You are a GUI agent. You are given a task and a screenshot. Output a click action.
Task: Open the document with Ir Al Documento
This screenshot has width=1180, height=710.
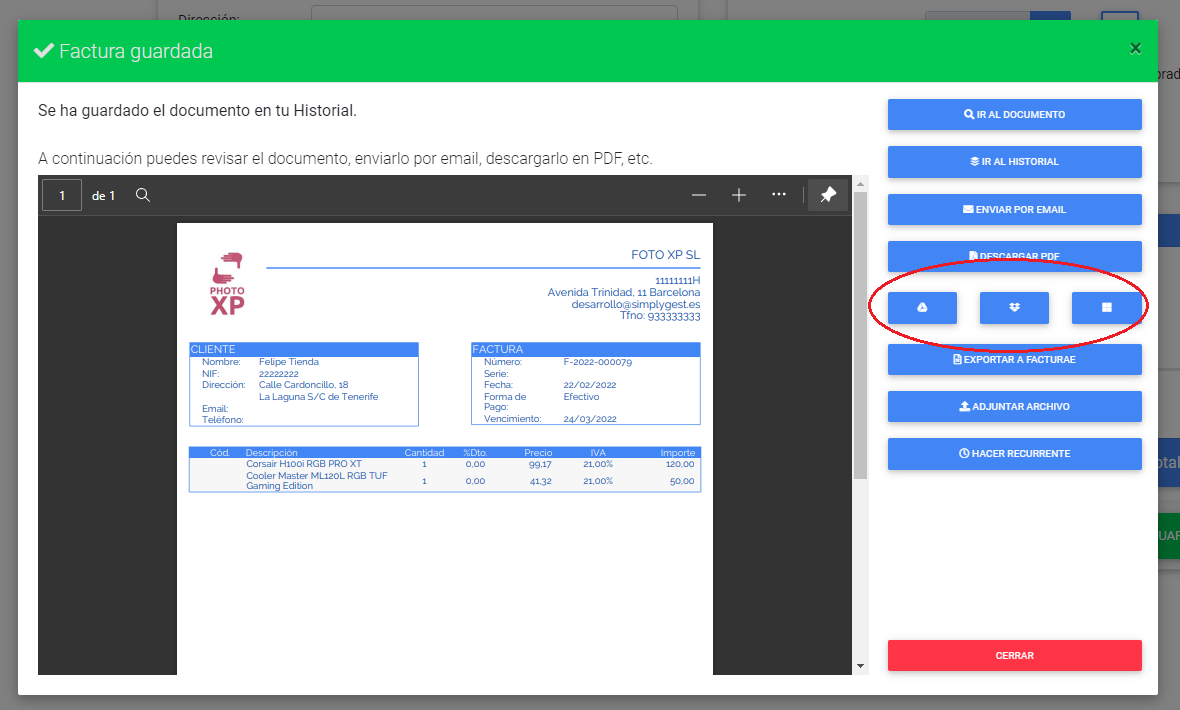coord(1014,114)
